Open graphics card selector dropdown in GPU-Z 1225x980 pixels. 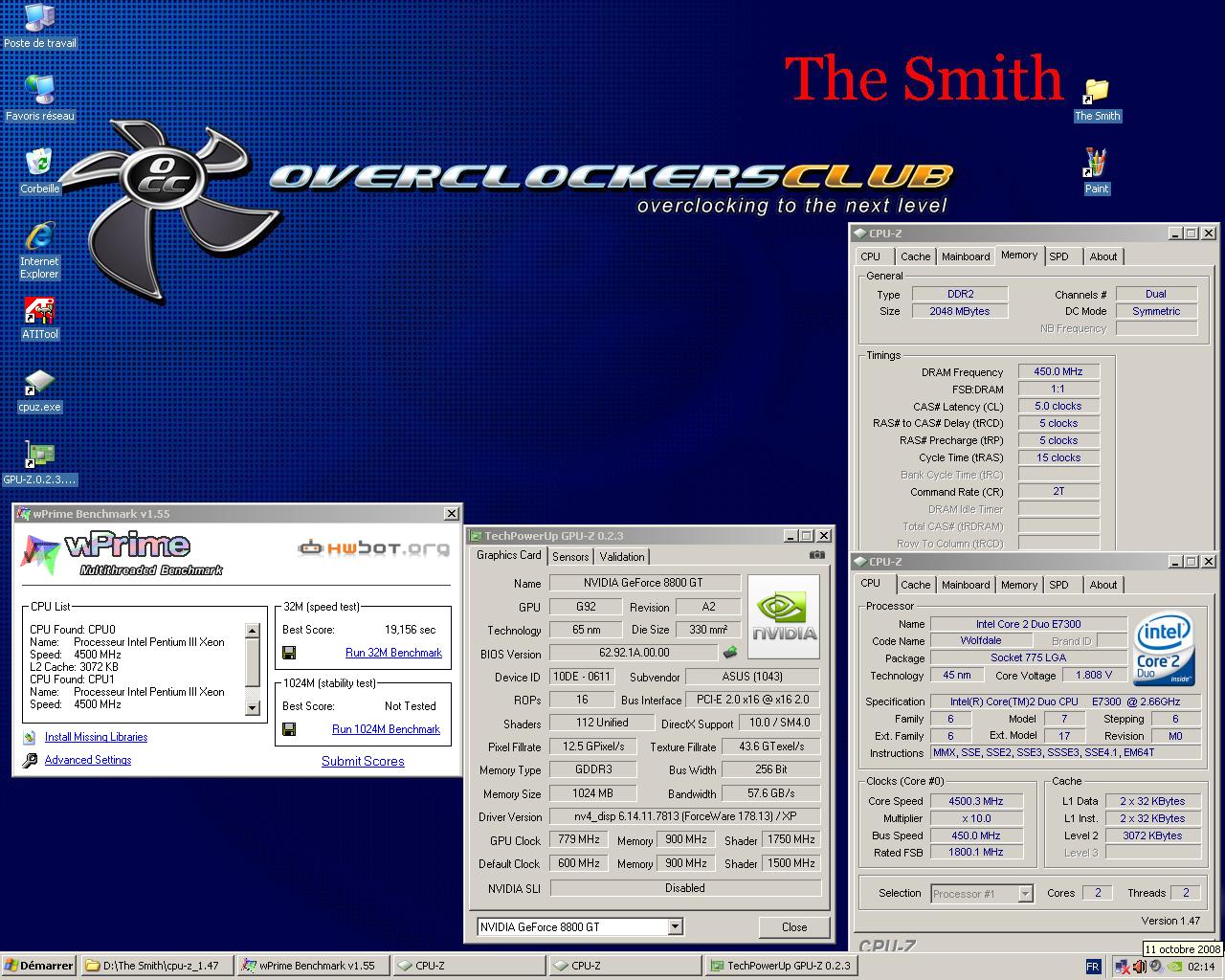point(675,926)
